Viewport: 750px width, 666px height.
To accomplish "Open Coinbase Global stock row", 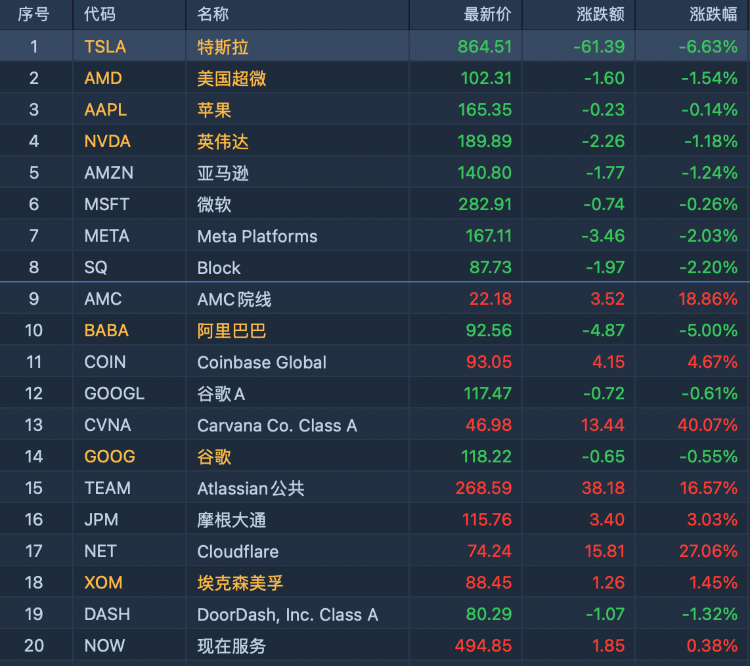I will [262, 362].
